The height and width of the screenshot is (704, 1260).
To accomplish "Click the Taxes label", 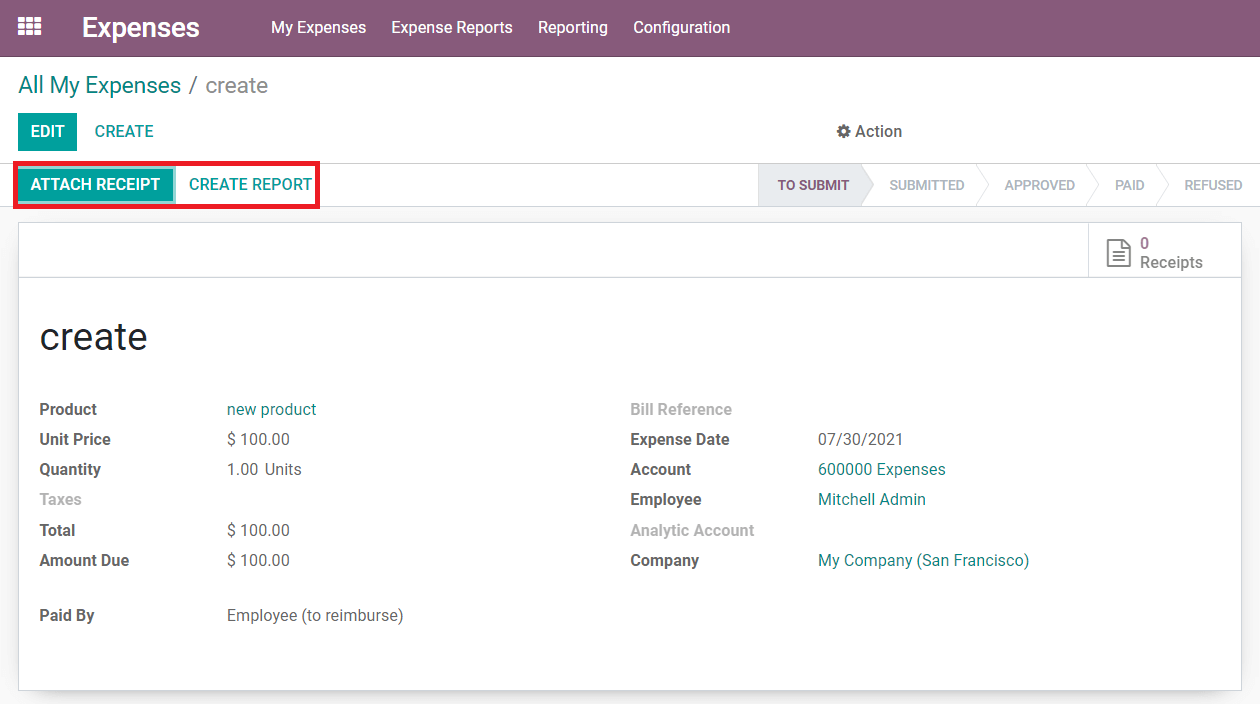I will pyautogui.click(x=60, y=500).
